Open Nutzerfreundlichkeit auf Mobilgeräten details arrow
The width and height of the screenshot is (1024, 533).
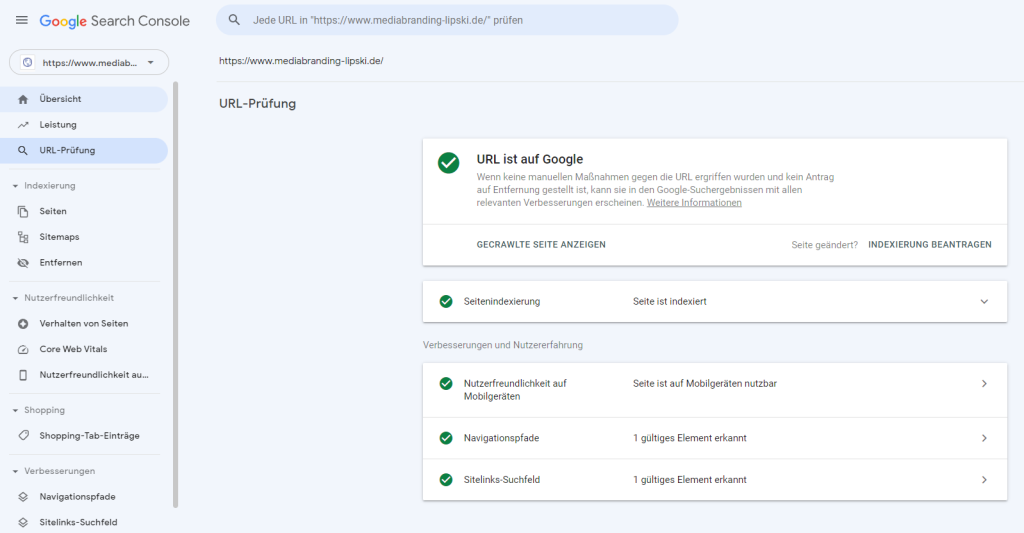(984, 383)
